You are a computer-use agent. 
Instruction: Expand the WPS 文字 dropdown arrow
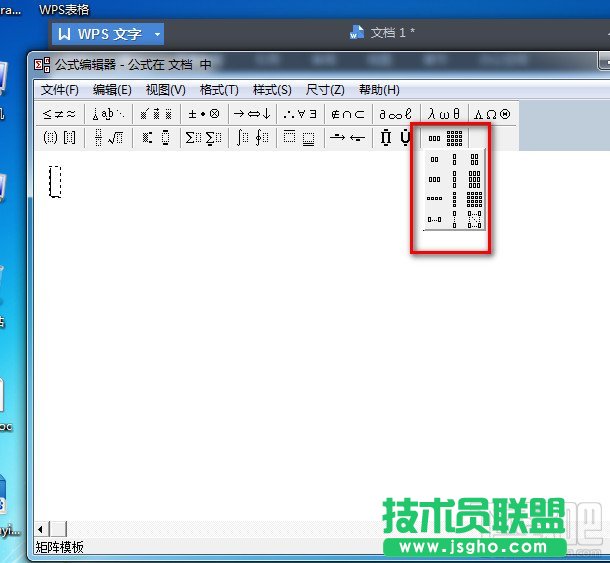click(157, 34)
